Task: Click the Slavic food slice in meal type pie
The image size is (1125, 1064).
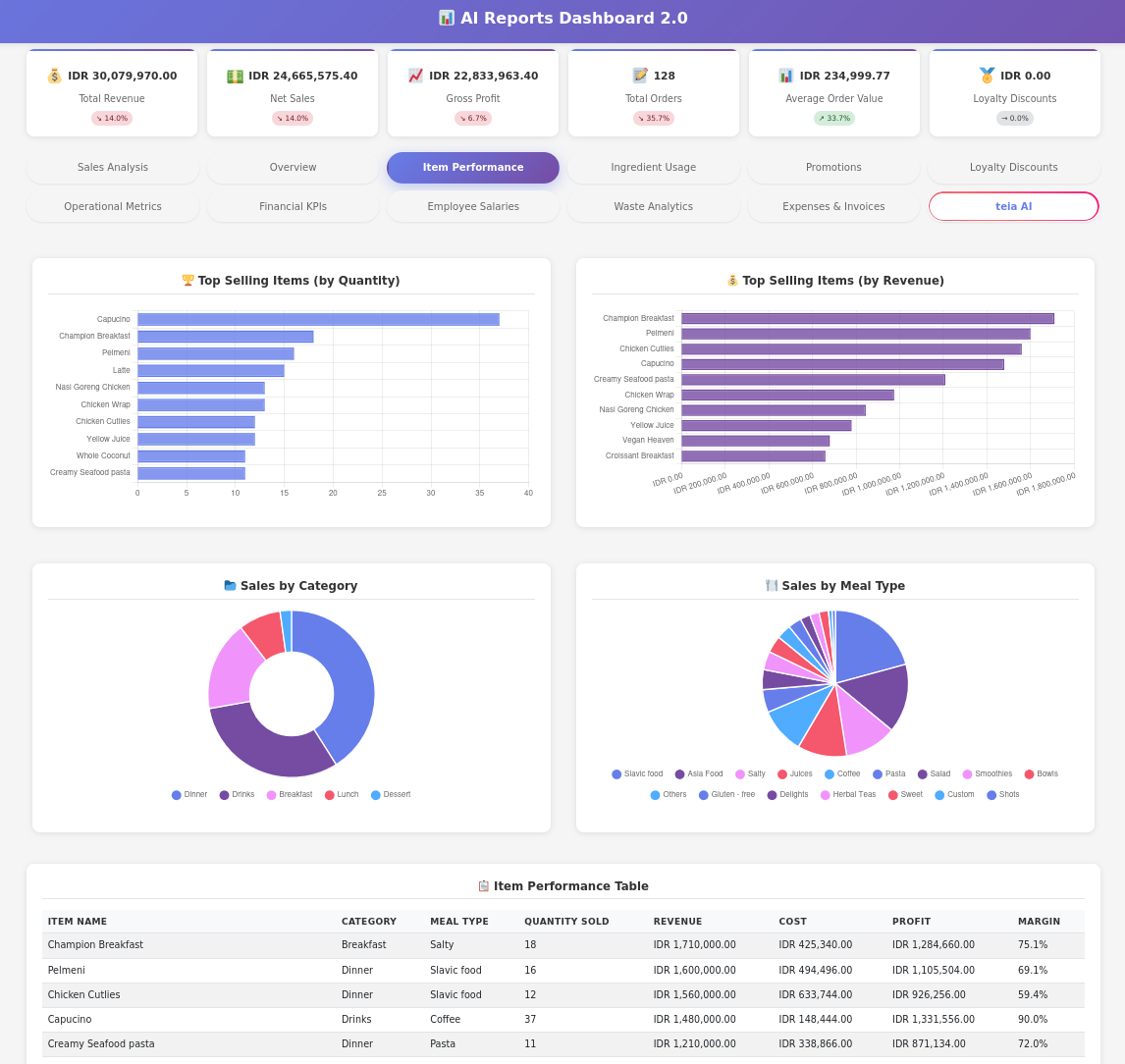Action: click(x=865, y=647)
